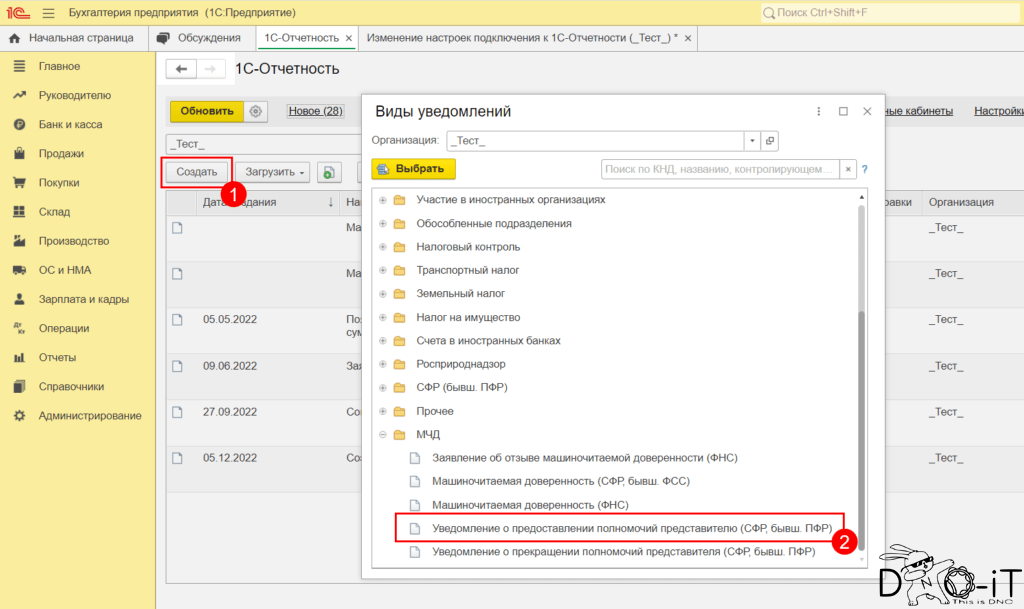Click the refresh settings gear icon
1024x609 pixels.
(x=256, y=111)
